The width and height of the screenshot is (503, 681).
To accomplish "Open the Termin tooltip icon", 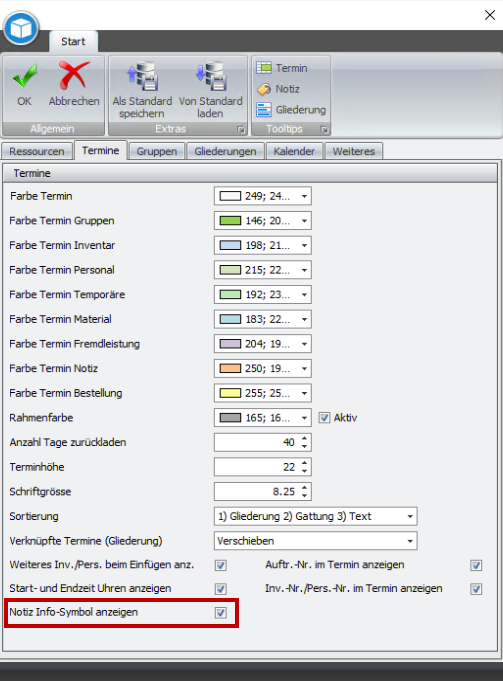I will point(264,68).
